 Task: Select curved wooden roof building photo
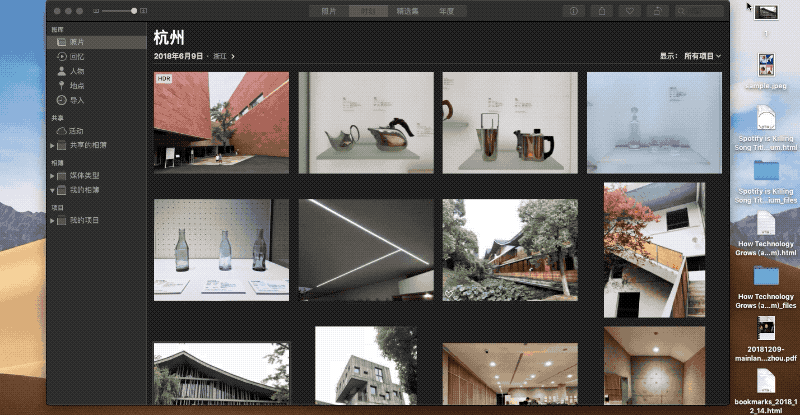[221, 374]
